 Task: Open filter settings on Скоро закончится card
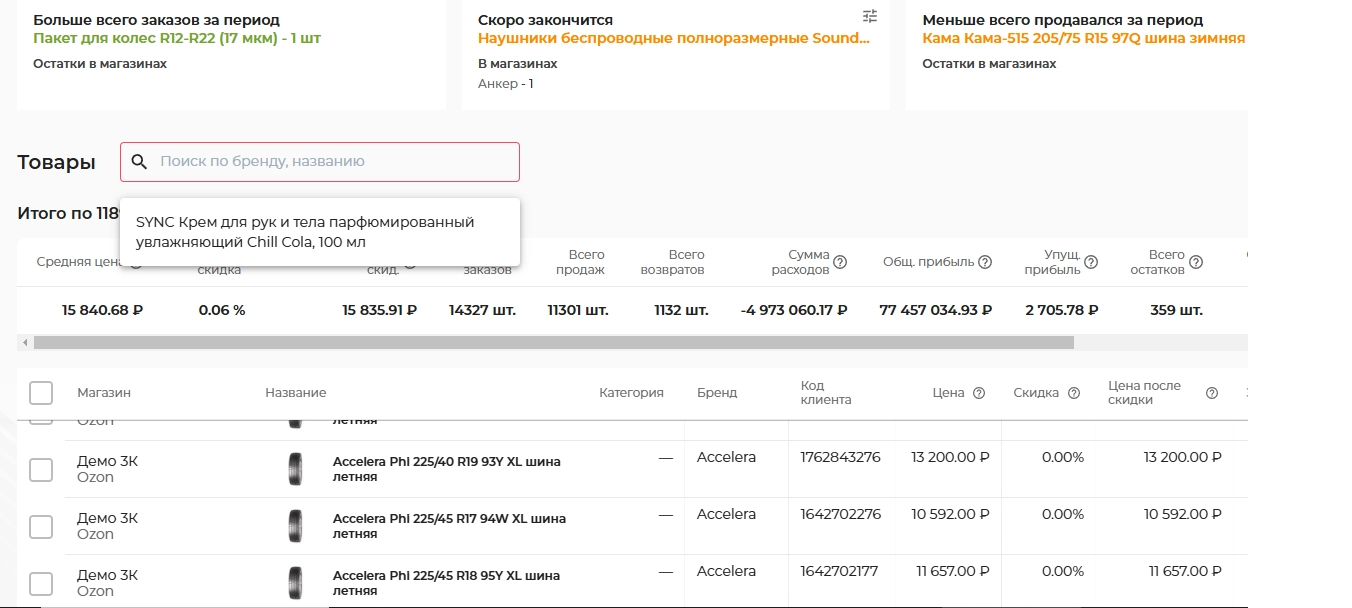click(869, 16)
